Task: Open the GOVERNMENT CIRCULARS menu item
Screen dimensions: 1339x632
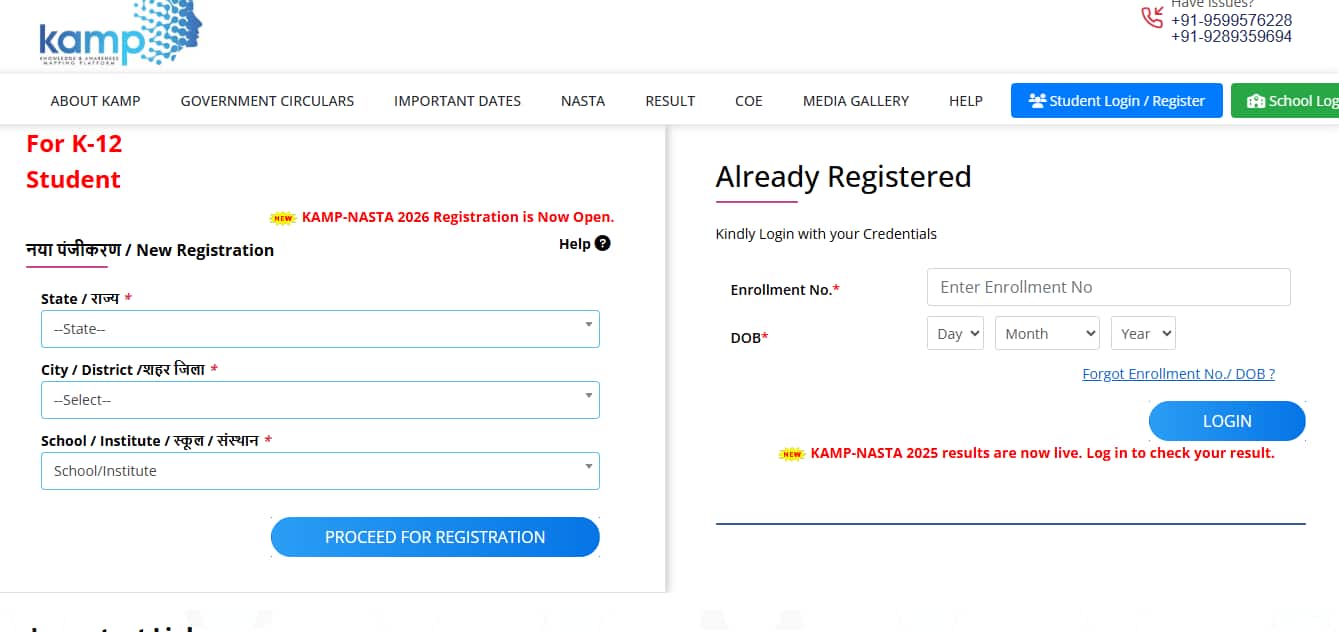Action: coord(267,101)
